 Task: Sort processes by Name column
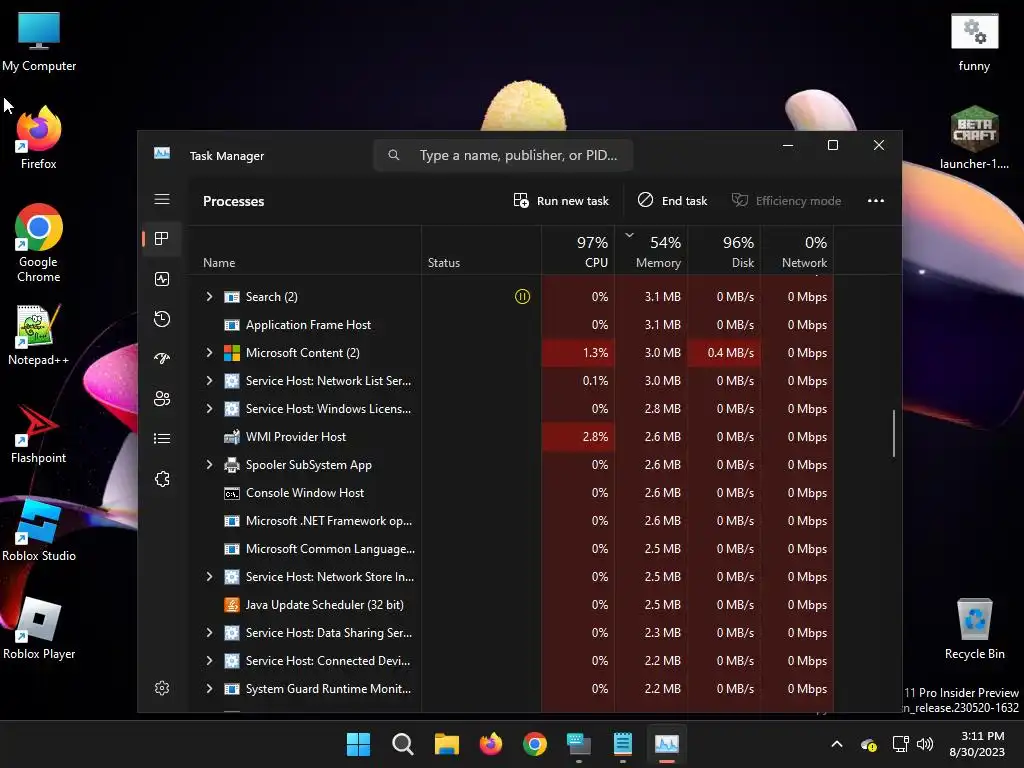point(304,250)
